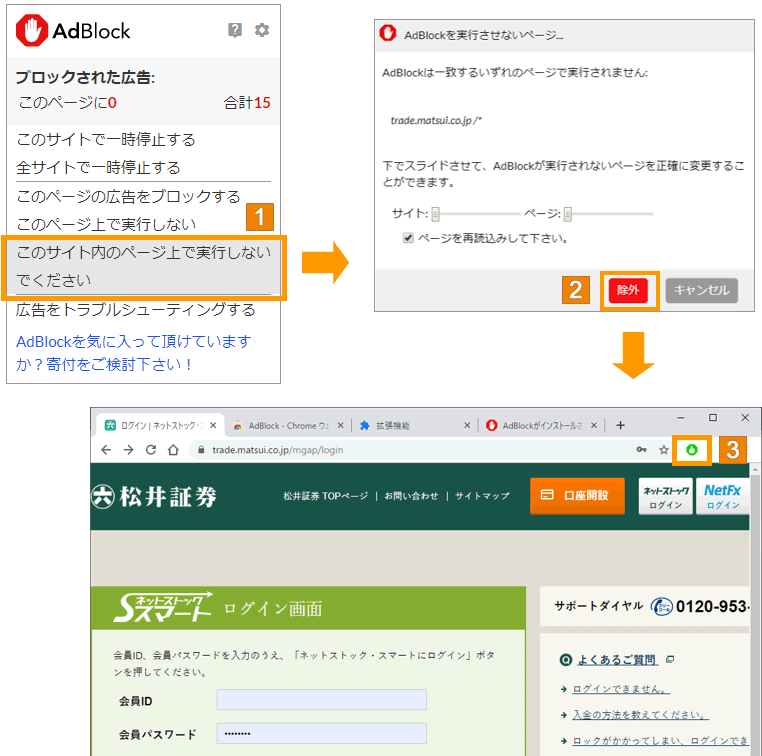Click the padlock site info icon
Image resolution: width=762 pixels, height=756 pixels.
point(201,450)
